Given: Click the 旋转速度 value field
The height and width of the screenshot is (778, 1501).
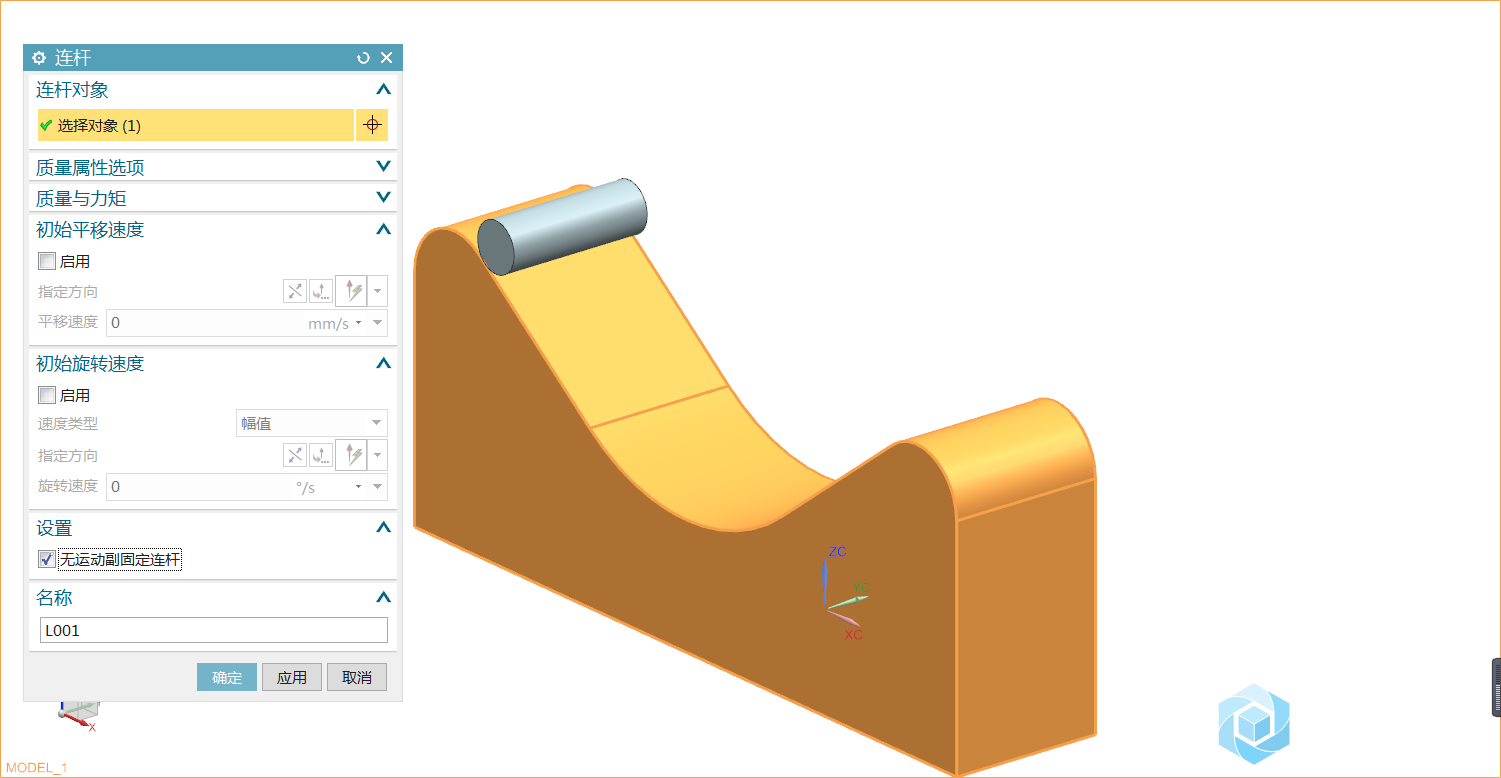Looking at the screenshot, I should click(x=198, y=487).
